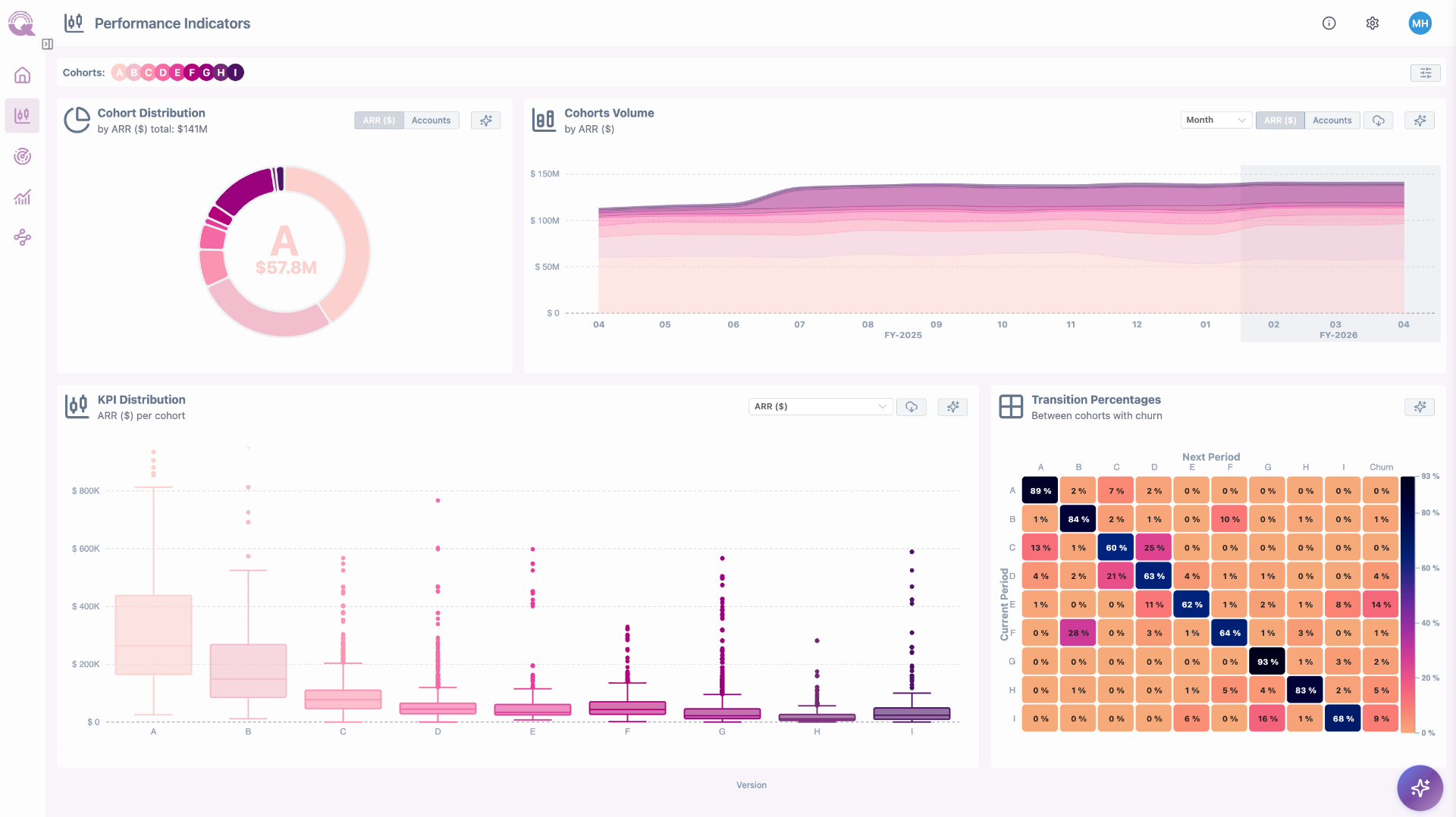Click the 14 % E churn cell
The height and width of the screenshot is (817, 1456).
coord(1381,605)
